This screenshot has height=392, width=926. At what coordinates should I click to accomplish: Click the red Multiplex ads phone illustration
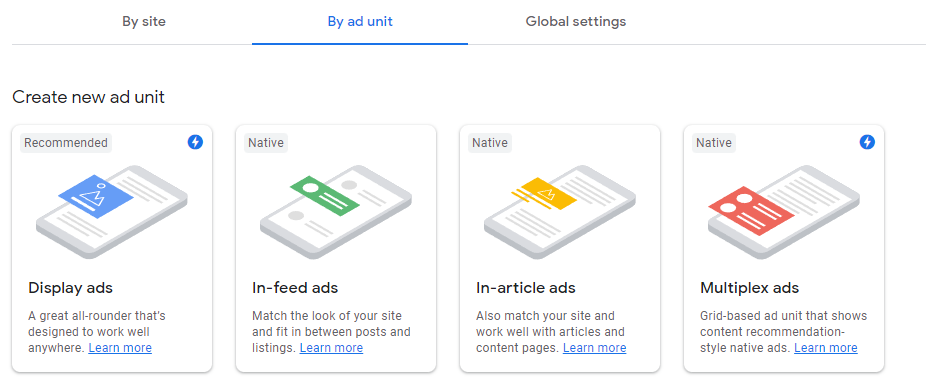(784, 211)
